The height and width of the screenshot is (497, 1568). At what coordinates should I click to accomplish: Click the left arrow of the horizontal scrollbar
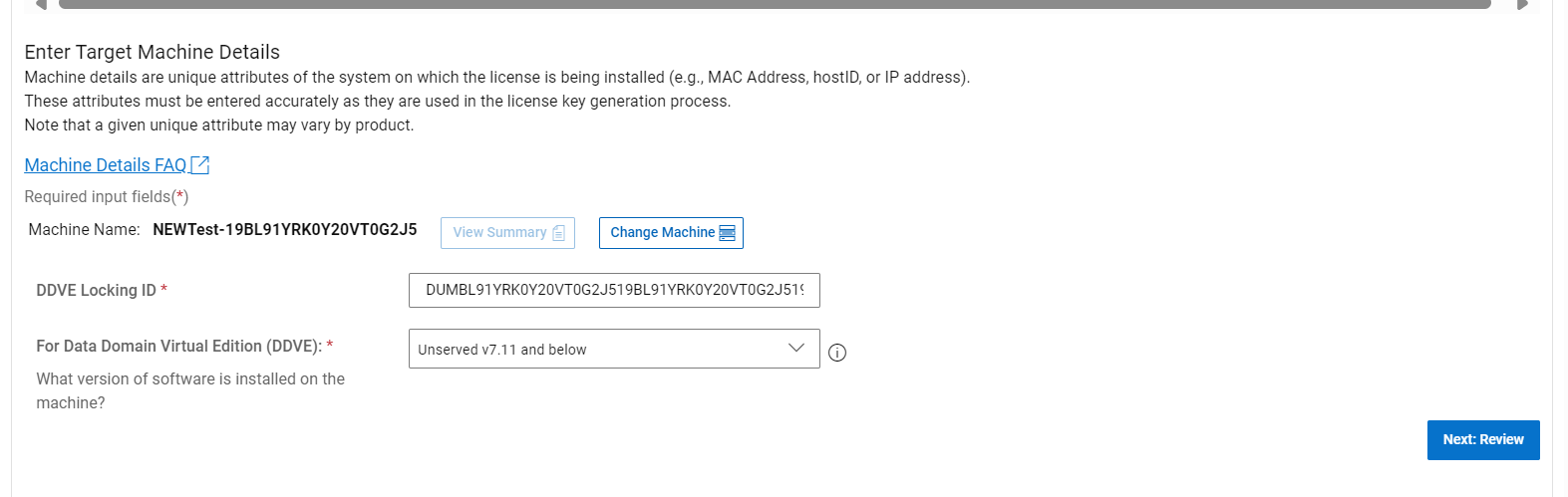click(x=41, y=4)
